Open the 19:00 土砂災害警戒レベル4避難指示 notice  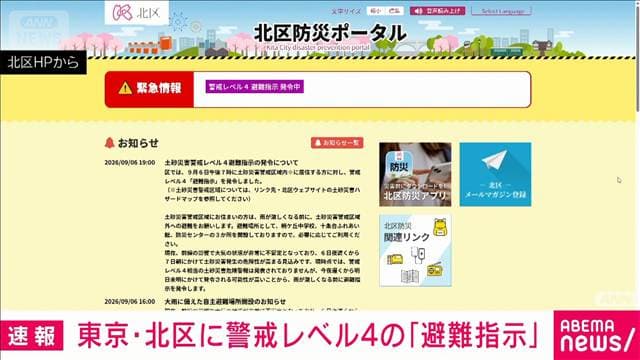[x=231, y=162]
